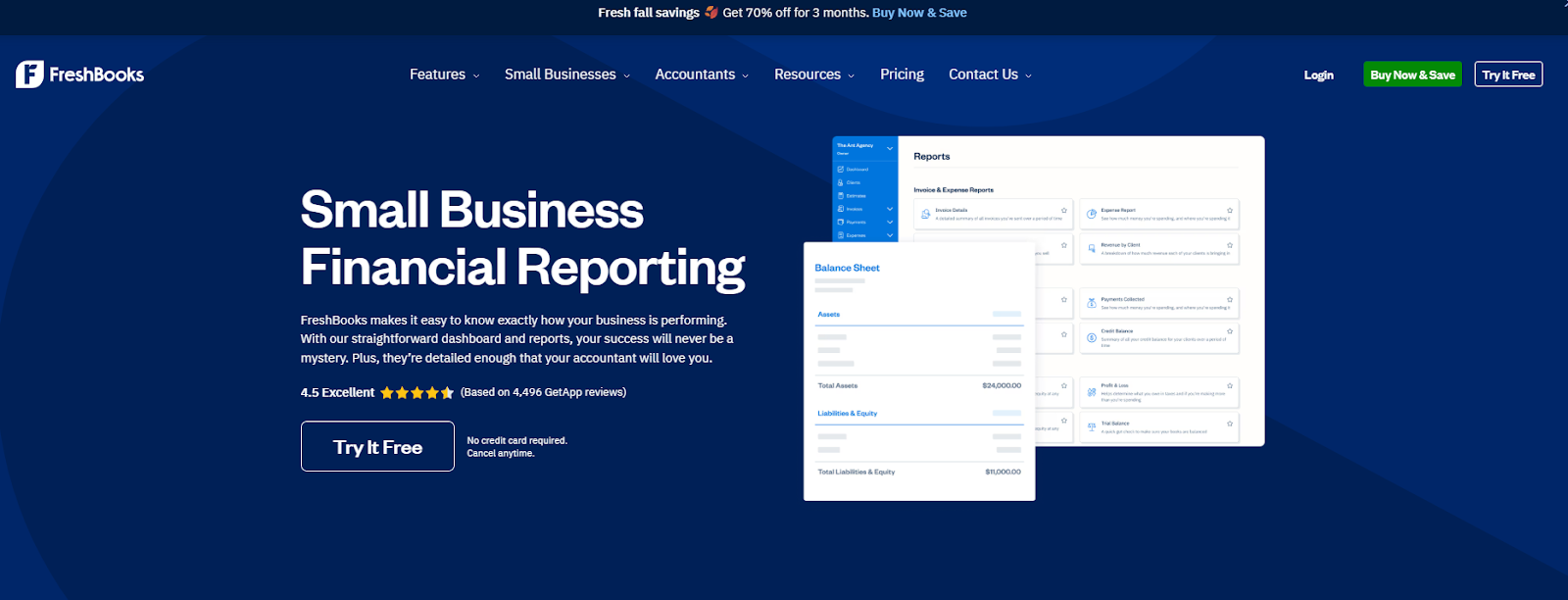1568x600 pixels.
Task: Expand The Art Agency account chevron
Action: (x=890, y=148)
